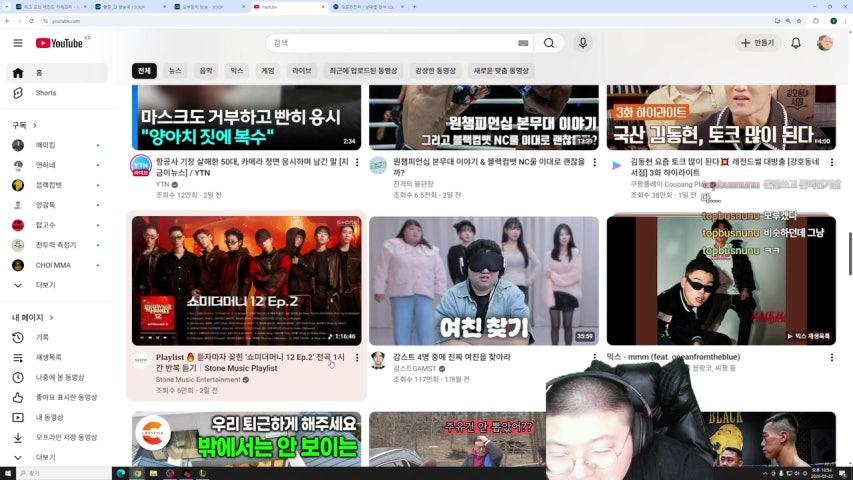Click the 만들기 create button
The height and width of the screenshot is (480, 853).
click(x=758, y=43)
